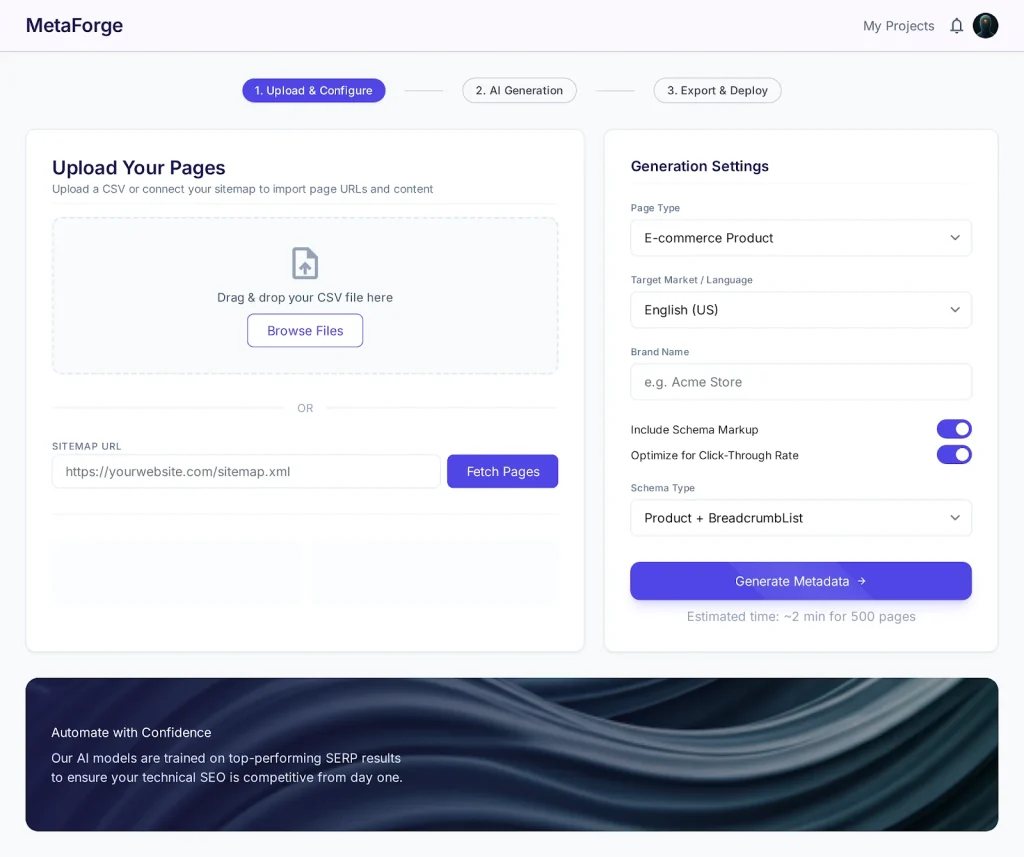Viewport: 1024px width, 857px height.
Task: Click the Generate Metadata button
Action: pos(801,581)
